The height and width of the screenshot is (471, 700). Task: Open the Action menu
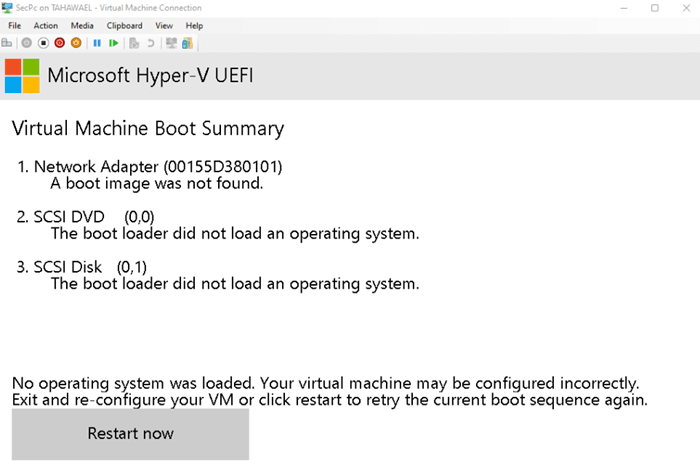click(x=45, y=25)
